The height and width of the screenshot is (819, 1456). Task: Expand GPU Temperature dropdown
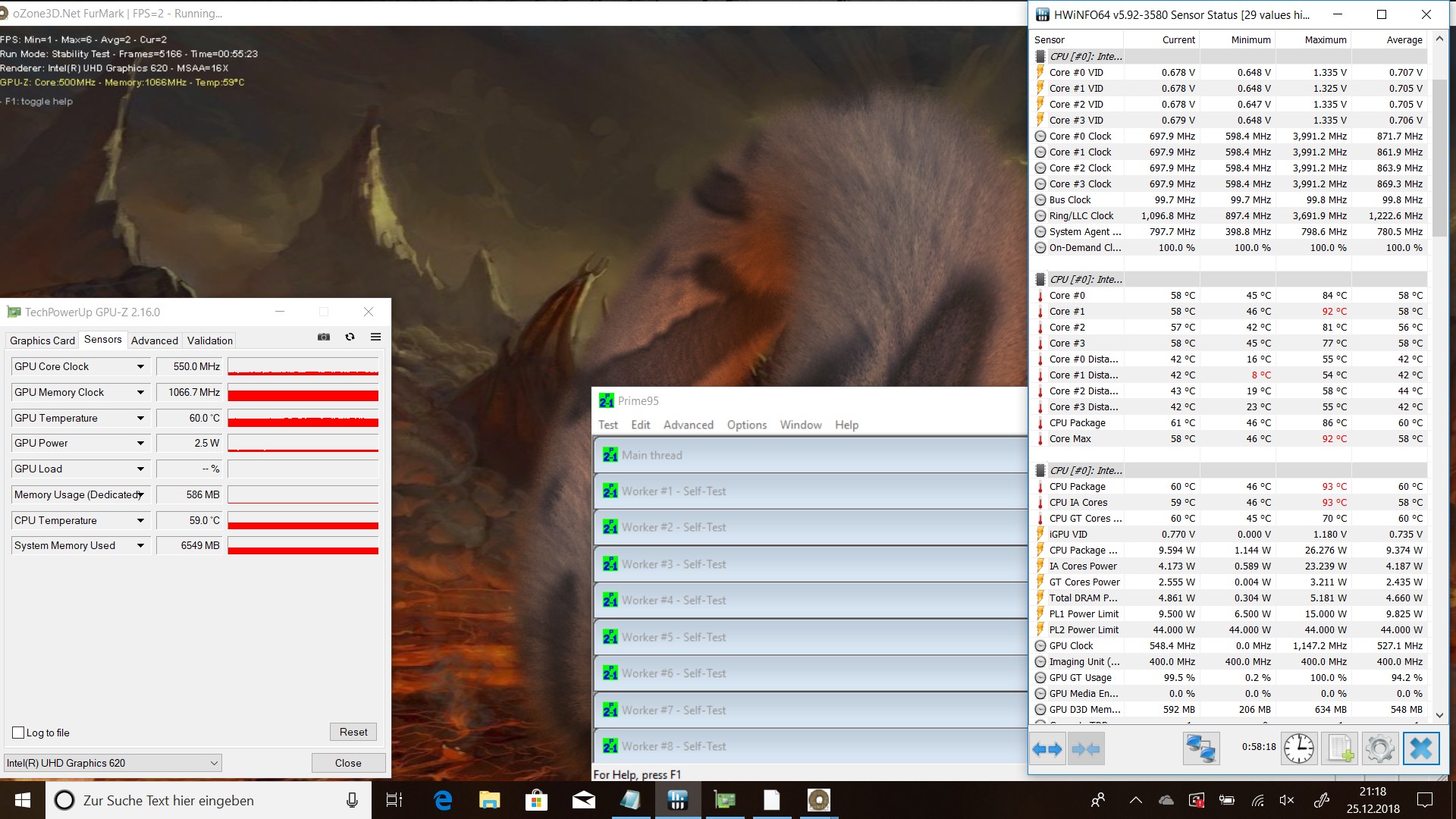pos(140,419)
